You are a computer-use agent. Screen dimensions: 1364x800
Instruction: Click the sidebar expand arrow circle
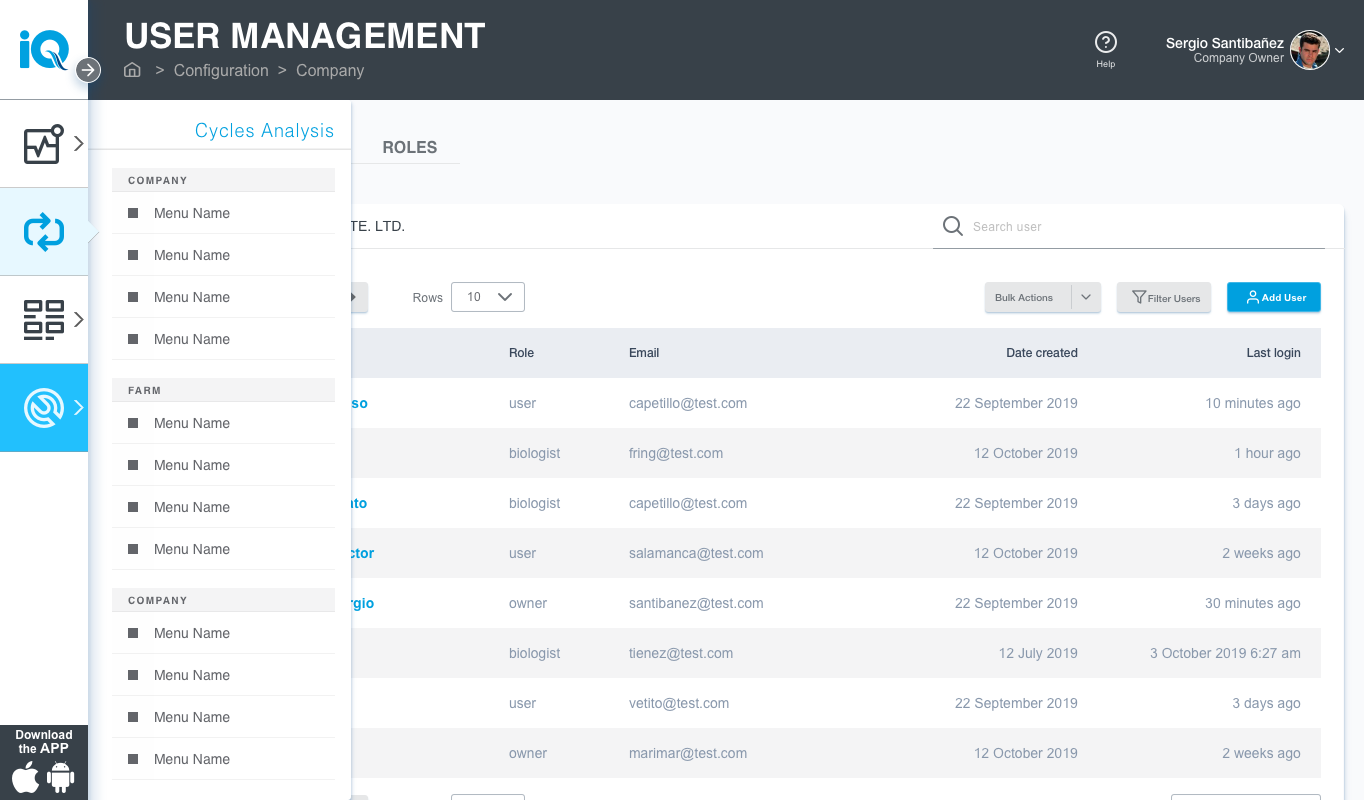pyautogui.click(x=89, y=70)
